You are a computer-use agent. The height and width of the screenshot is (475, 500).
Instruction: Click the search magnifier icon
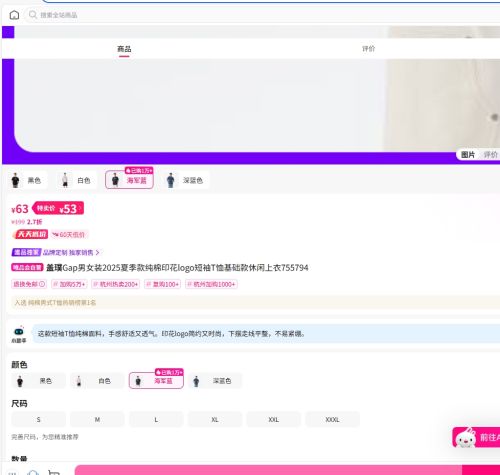33,15
